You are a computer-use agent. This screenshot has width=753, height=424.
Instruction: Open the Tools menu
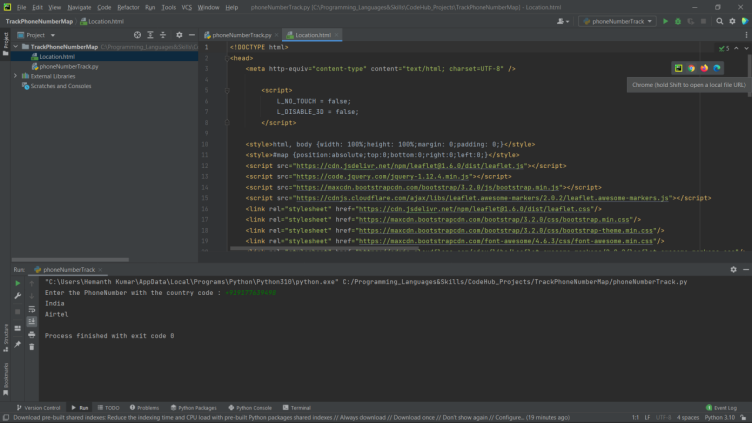coord(169,7)
